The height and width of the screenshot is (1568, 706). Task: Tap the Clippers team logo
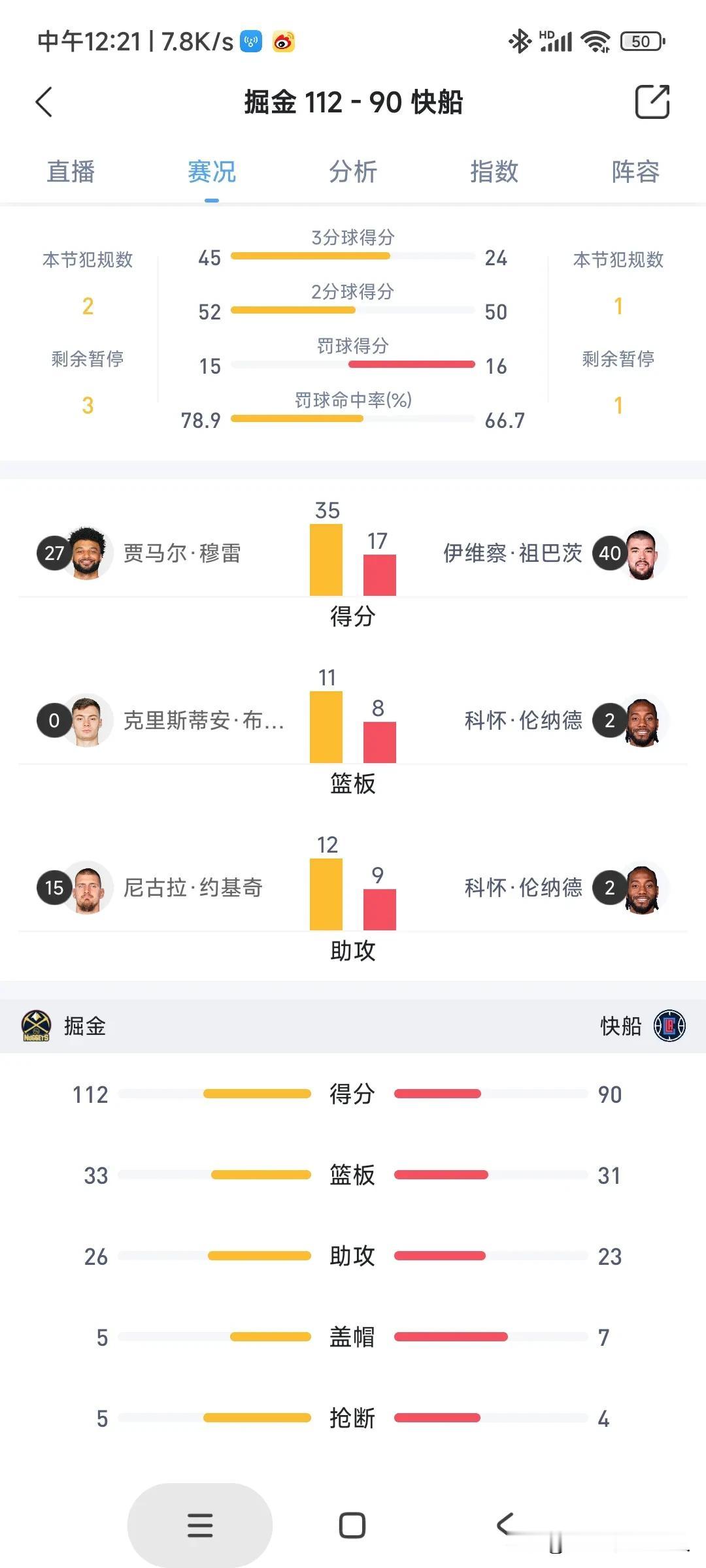point(669,1026)
